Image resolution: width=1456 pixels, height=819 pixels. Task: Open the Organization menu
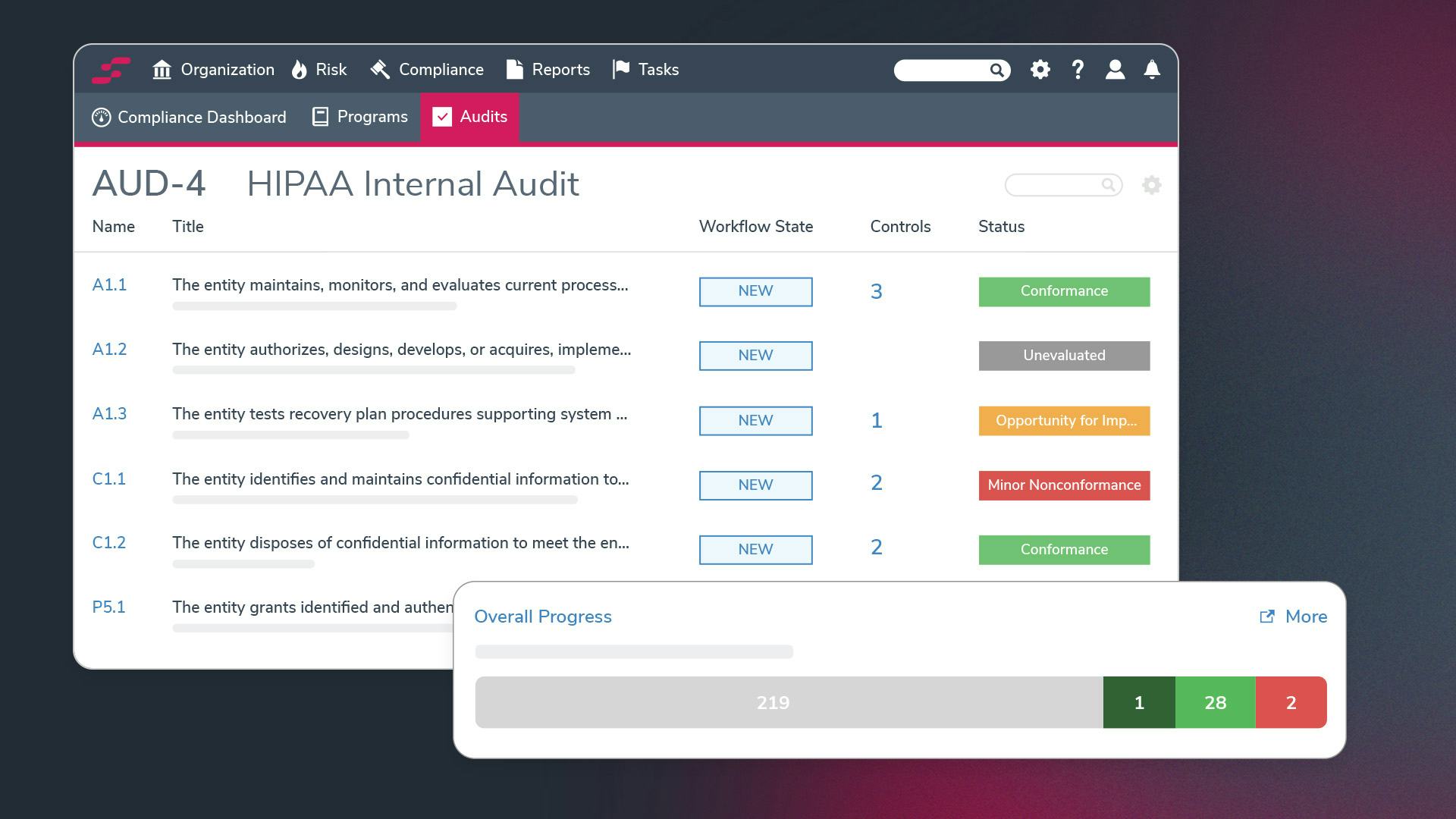(x=213, y=70)
